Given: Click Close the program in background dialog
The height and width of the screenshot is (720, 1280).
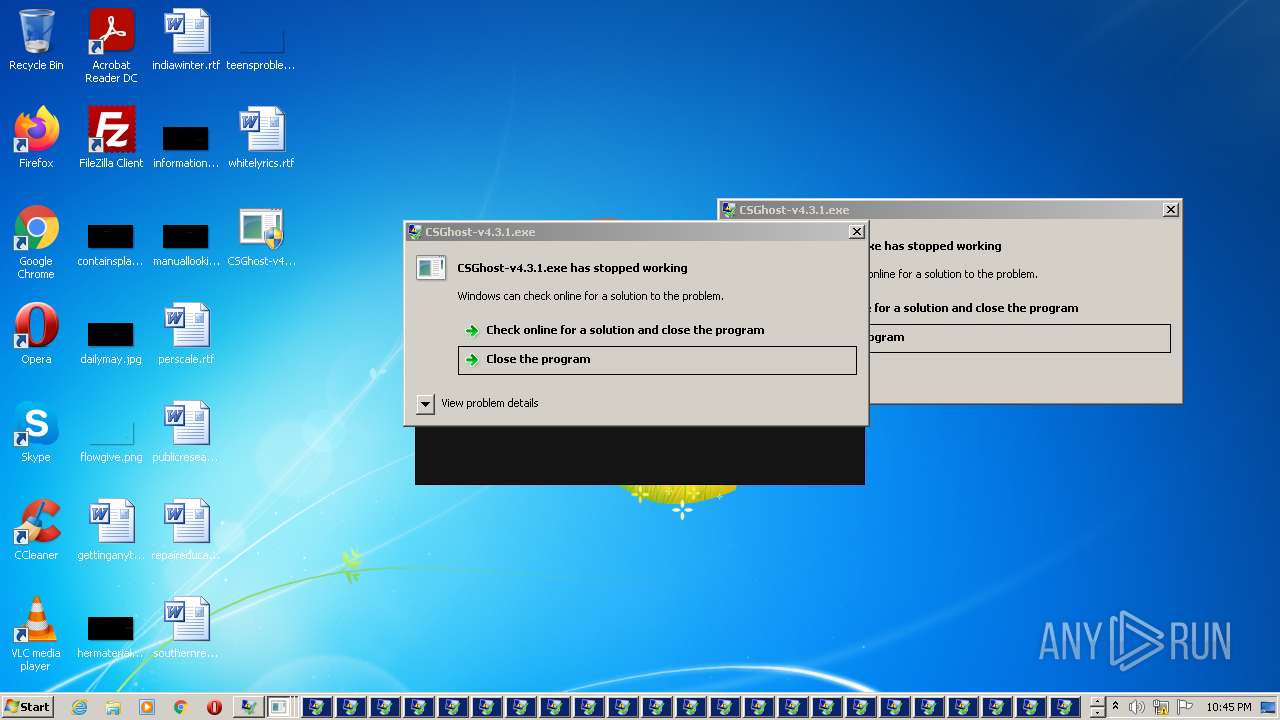Looking at the screenshot, I should coord(1020,338).
